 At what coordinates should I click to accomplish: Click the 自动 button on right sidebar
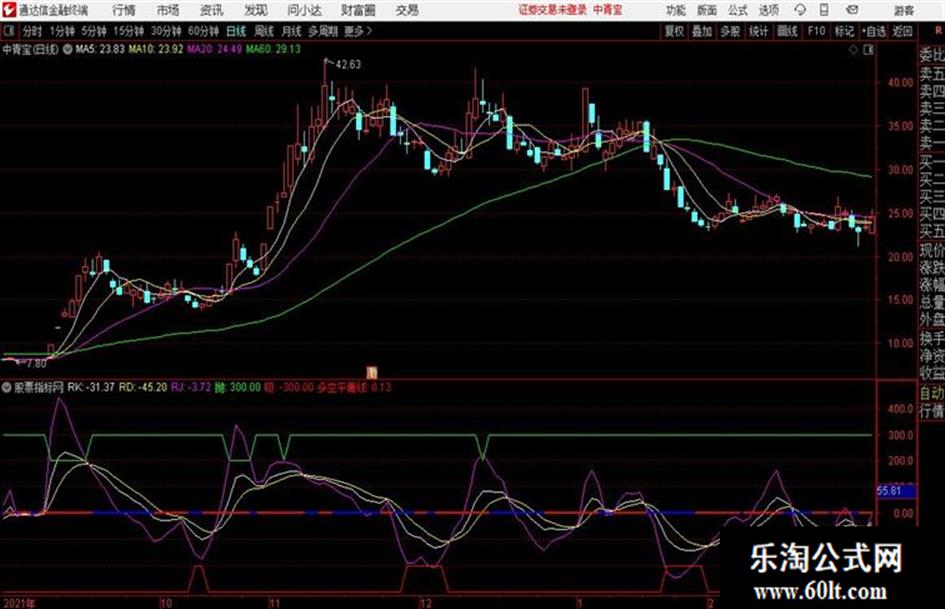(x=932, y=393)
